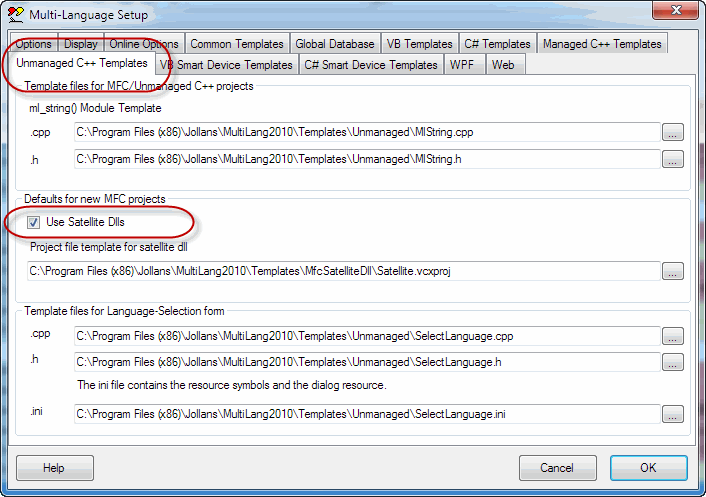This screenshot has height=497, width=706.
Task: Open the Display tab
Action: (81, 44)
